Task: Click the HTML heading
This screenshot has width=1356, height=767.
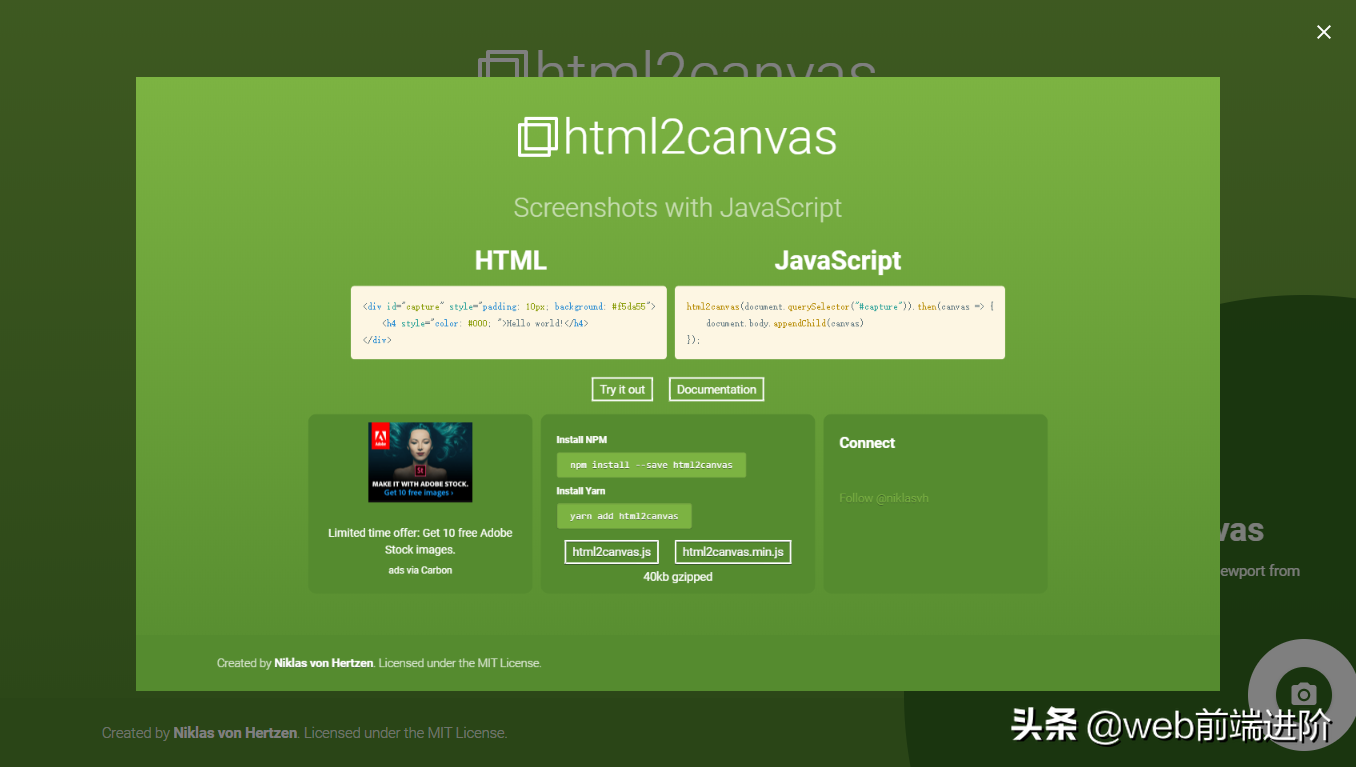Action: click(510, 261)
